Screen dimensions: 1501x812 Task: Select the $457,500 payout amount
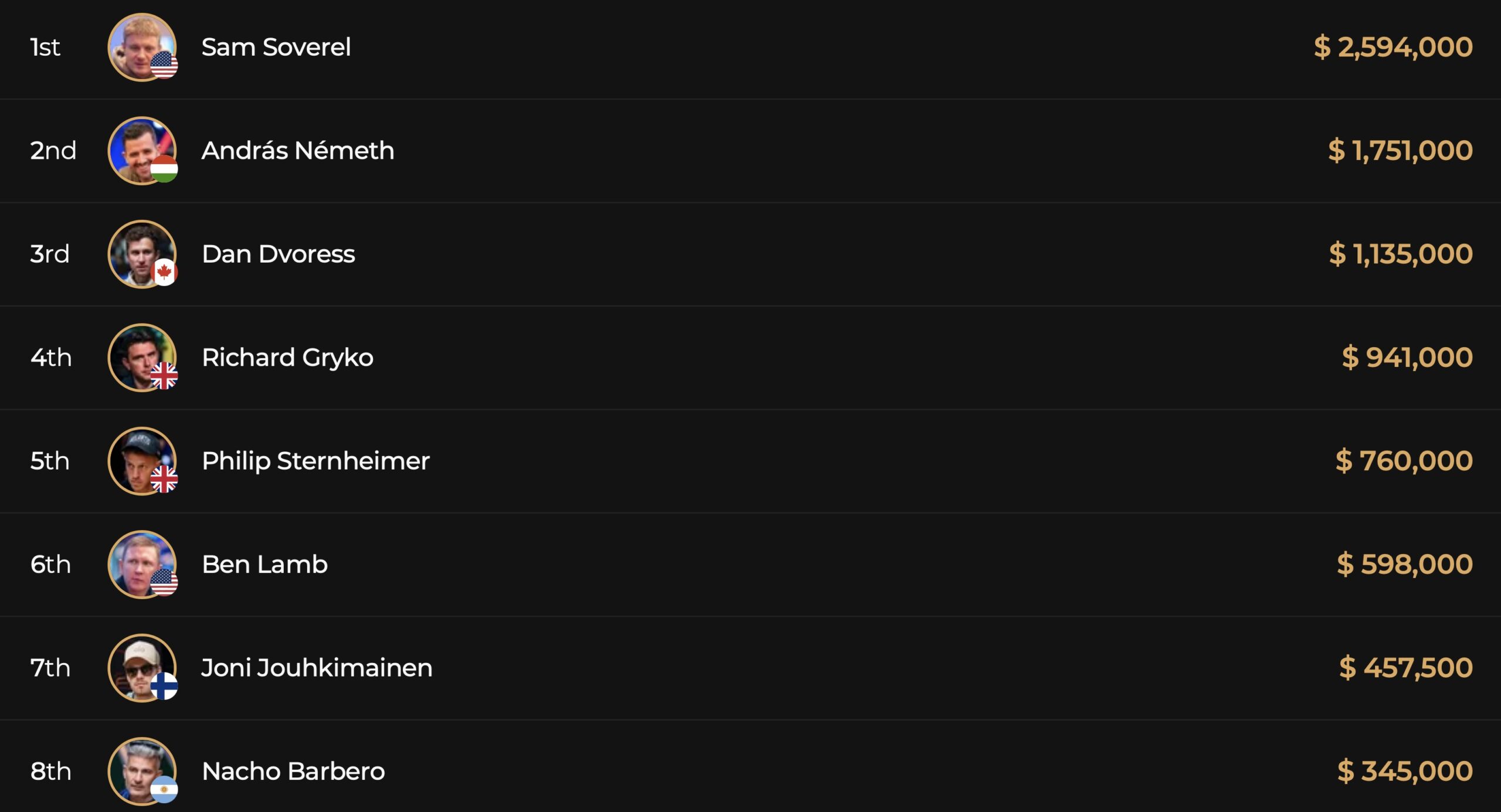[1406, 668]
